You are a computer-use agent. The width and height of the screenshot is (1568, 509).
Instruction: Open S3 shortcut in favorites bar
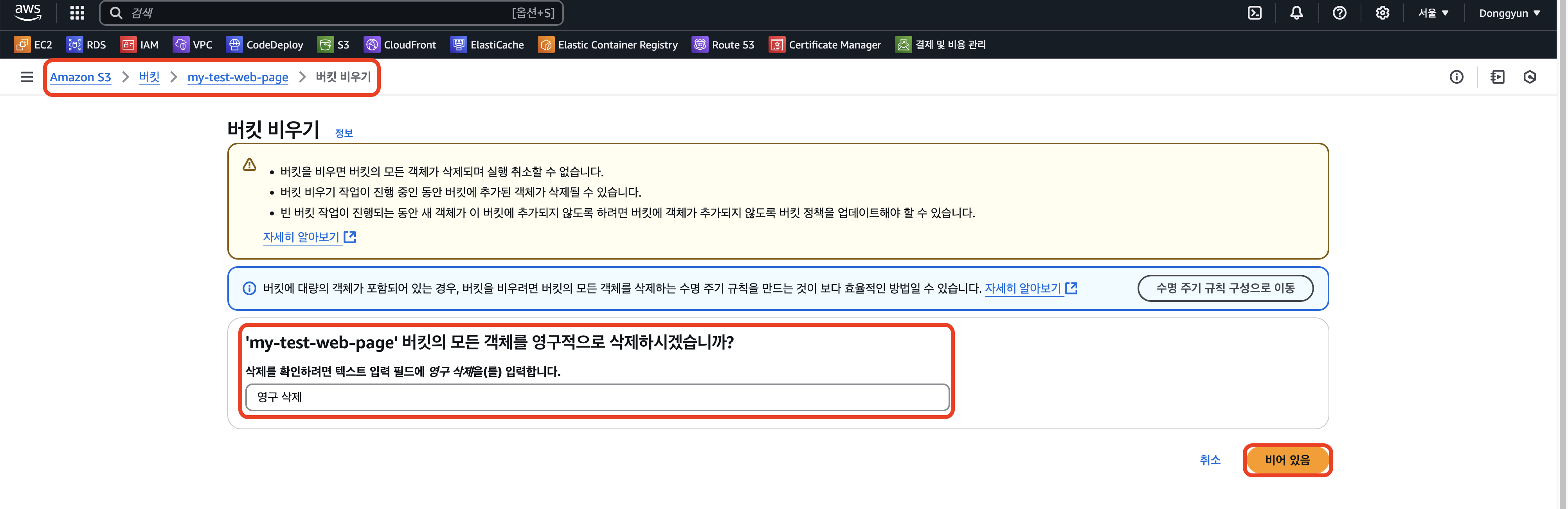(333, 45)
